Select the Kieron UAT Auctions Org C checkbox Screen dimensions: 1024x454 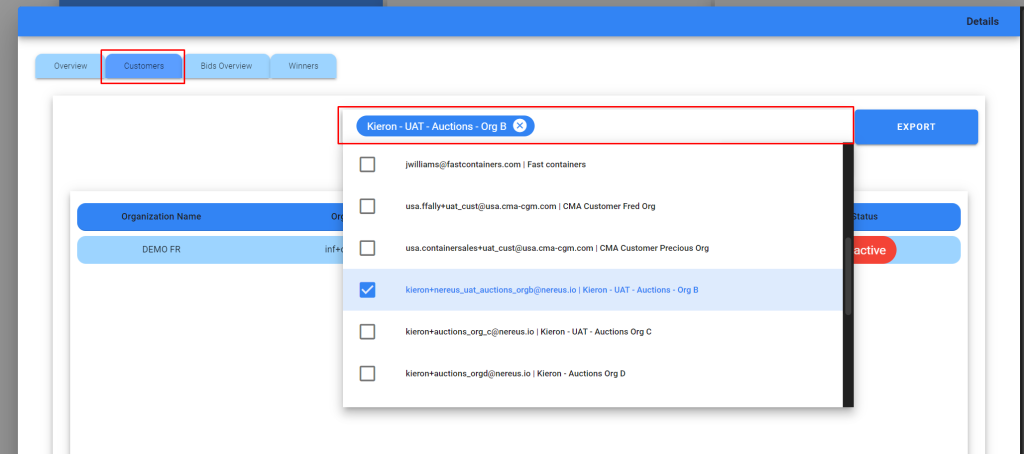[x=367, y=331]
